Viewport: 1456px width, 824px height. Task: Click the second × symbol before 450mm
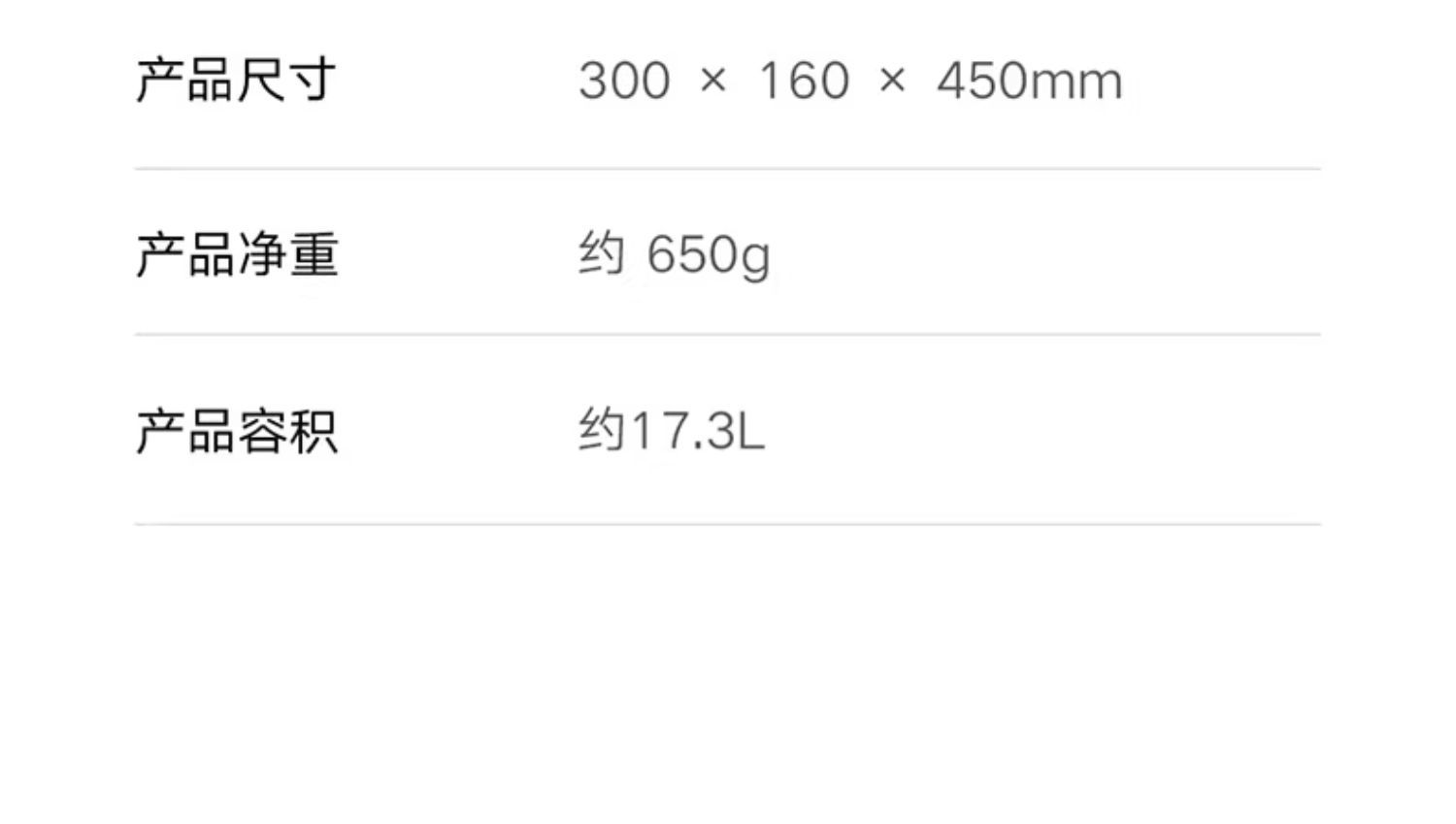[892, 81]
